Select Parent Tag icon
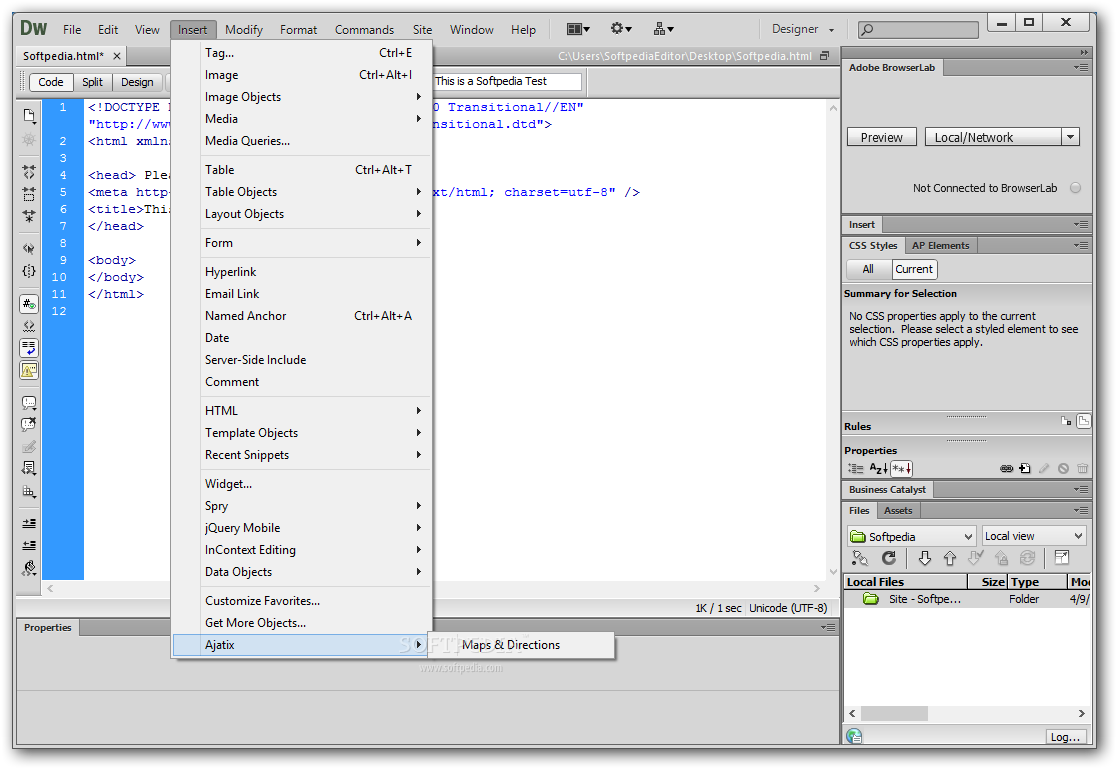Image resolution: width=1117 pixels, height=769 pixels. pyautogui.click(x=28, y=249)
